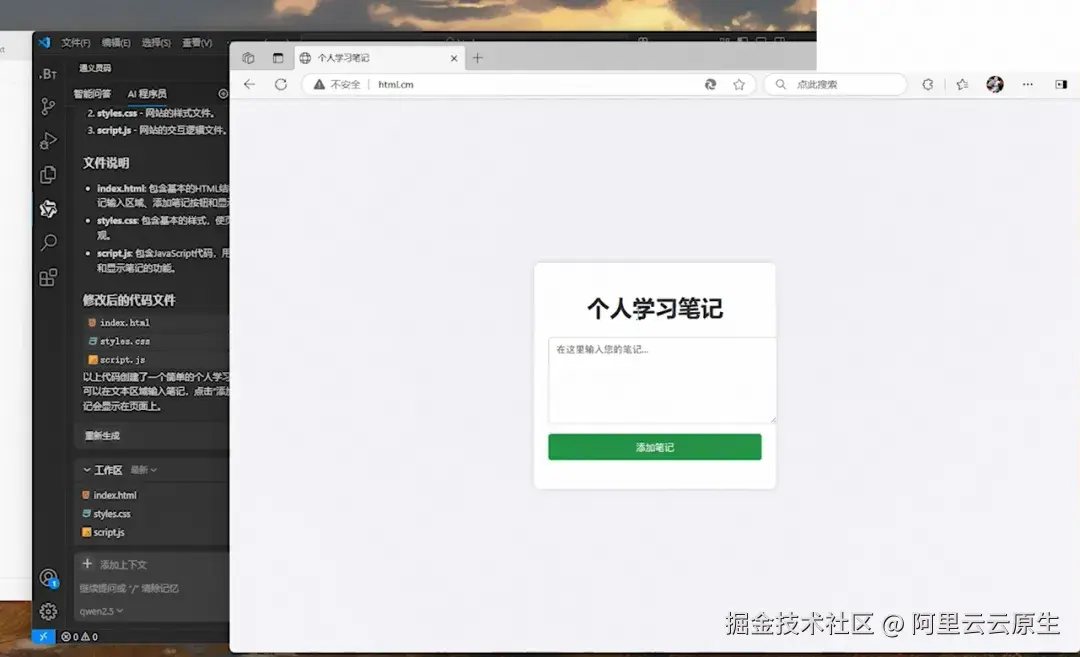Select the Source Control icon in activity bar
Image resolution: width=1080 pixels, height=657 pixels.
point(48,104)
